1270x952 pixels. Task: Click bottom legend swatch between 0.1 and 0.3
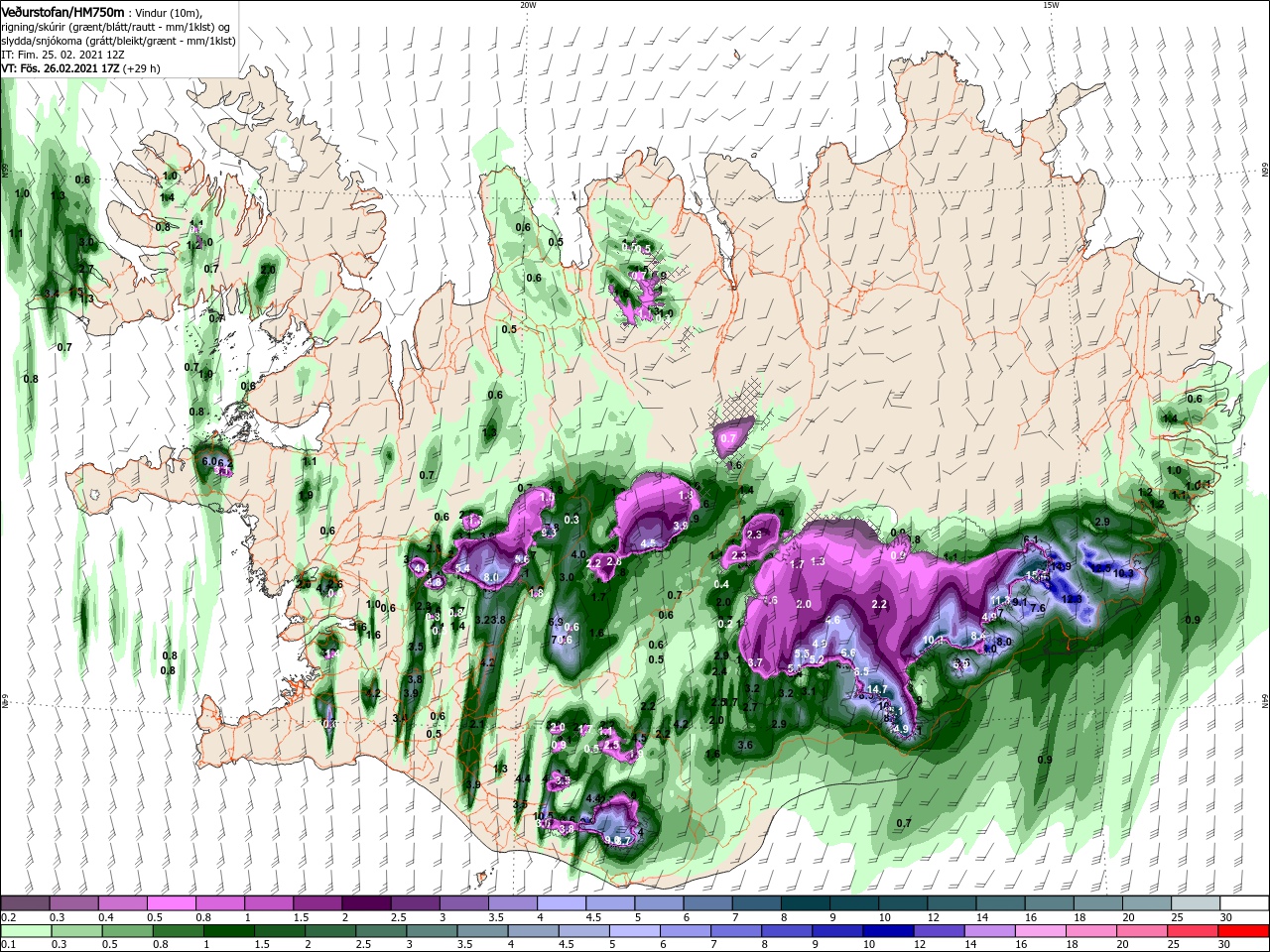(25, 931)
